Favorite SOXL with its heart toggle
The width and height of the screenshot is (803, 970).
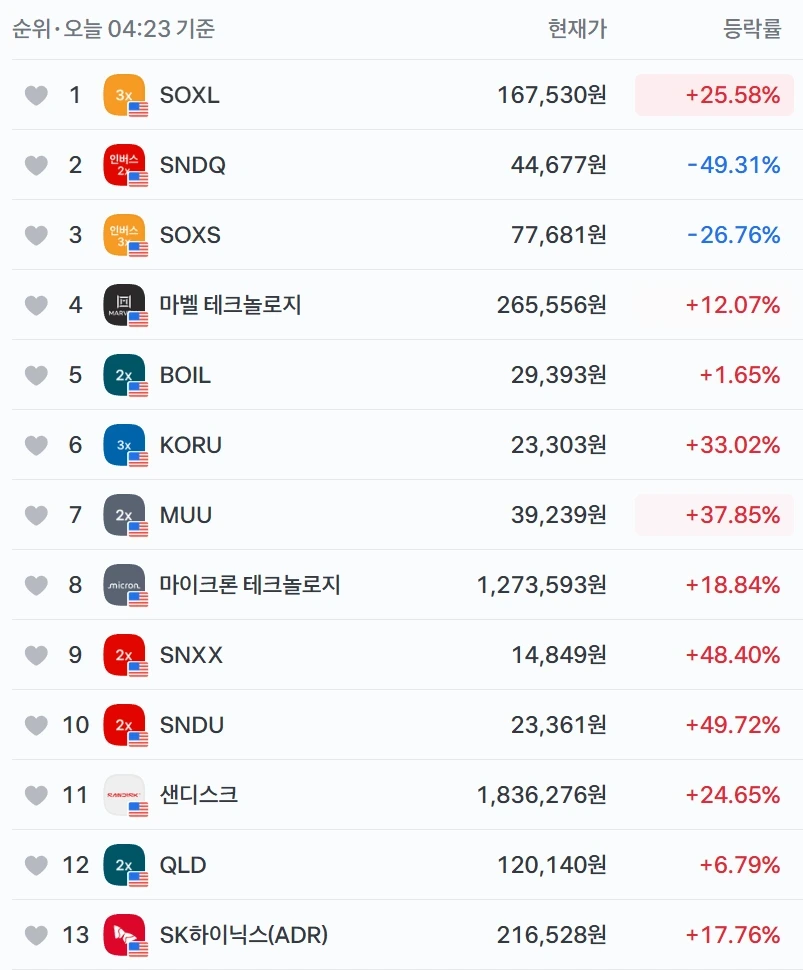(36, 95)
